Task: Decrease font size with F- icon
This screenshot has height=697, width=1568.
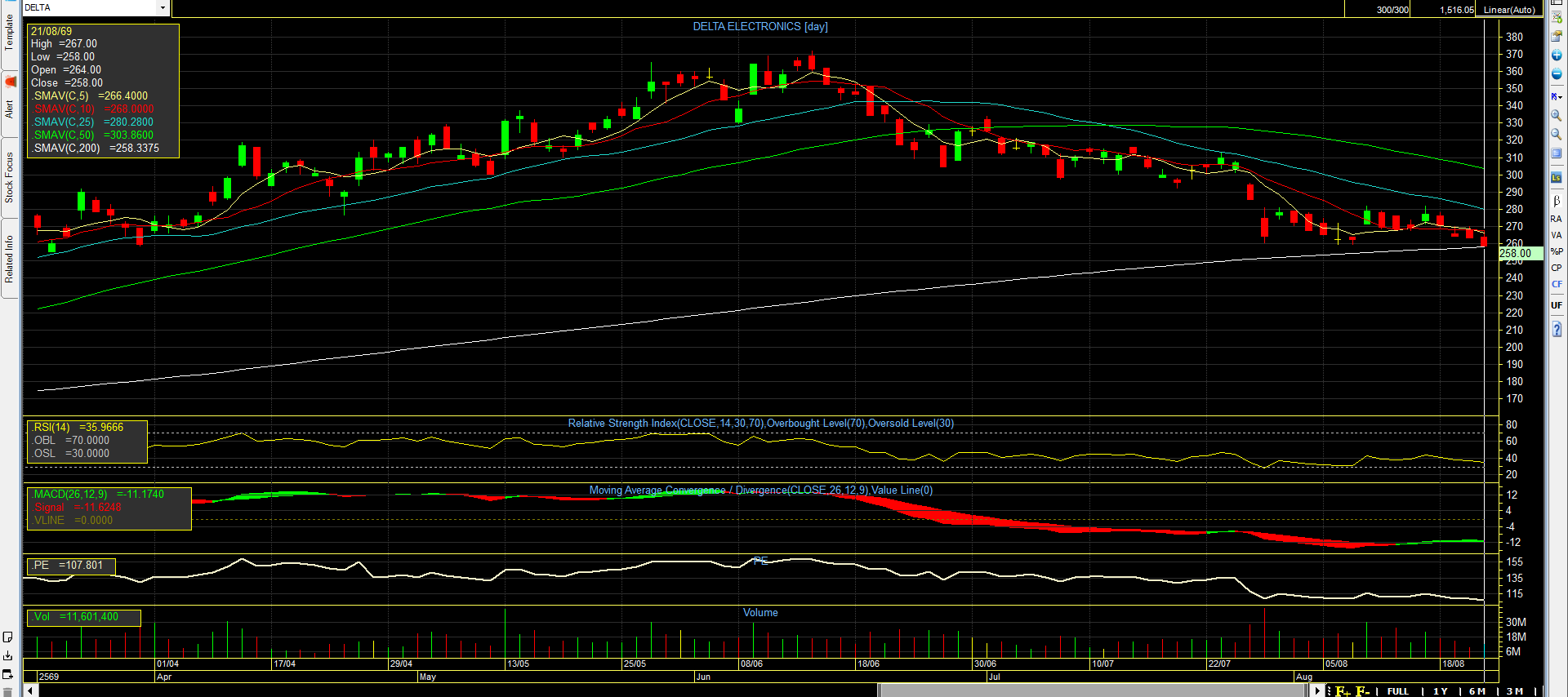Action: [x=1363, y=691]
